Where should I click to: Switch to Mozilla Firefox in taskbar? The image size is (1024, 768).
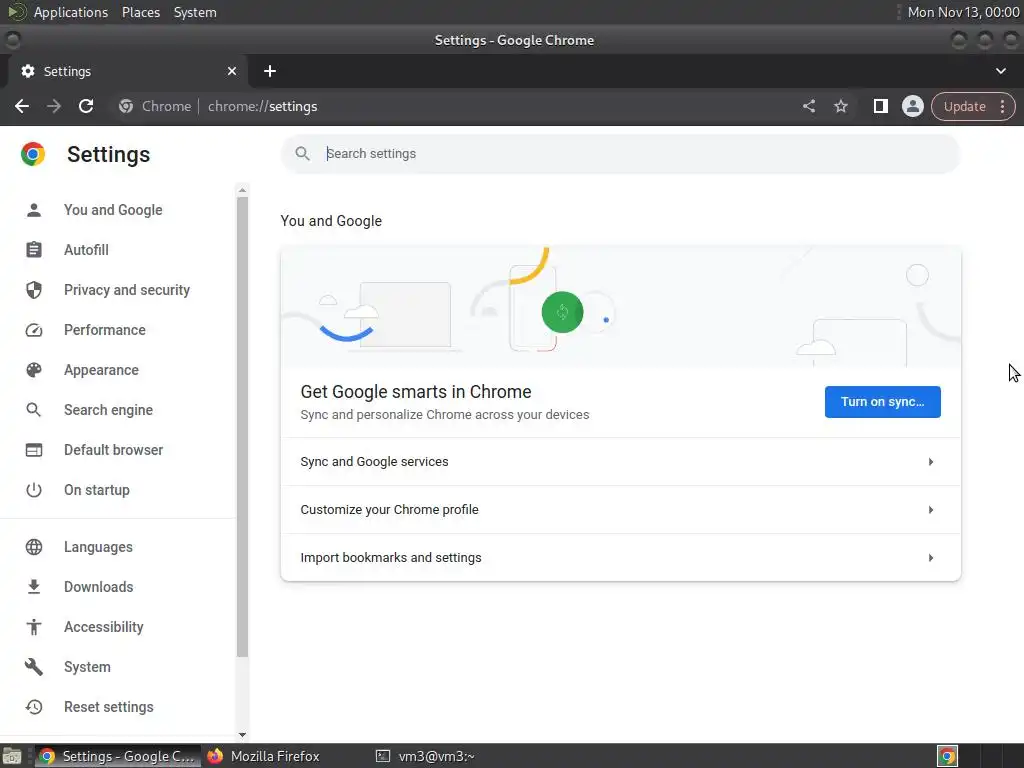pos(264,756)
